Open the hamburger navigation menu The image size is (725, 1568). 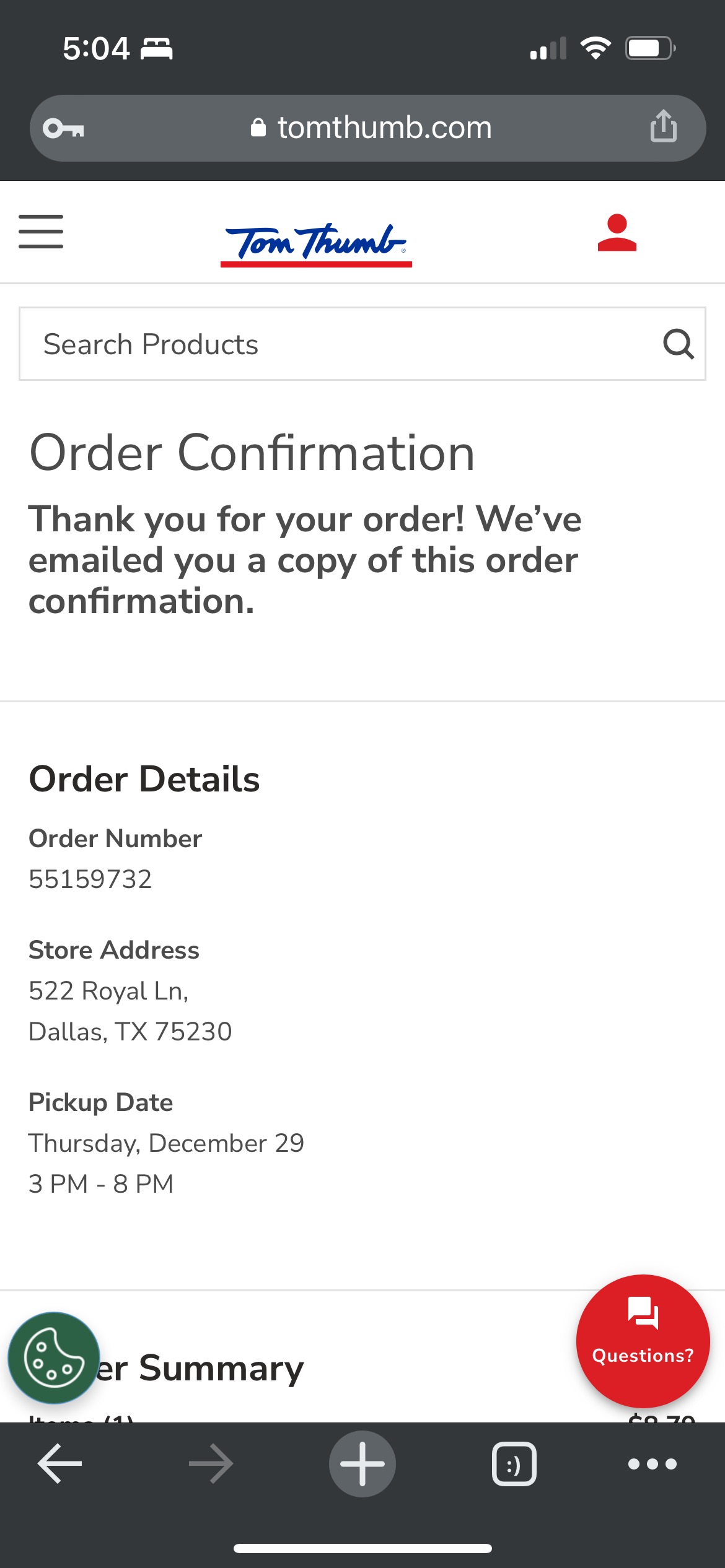pos(41,232)
